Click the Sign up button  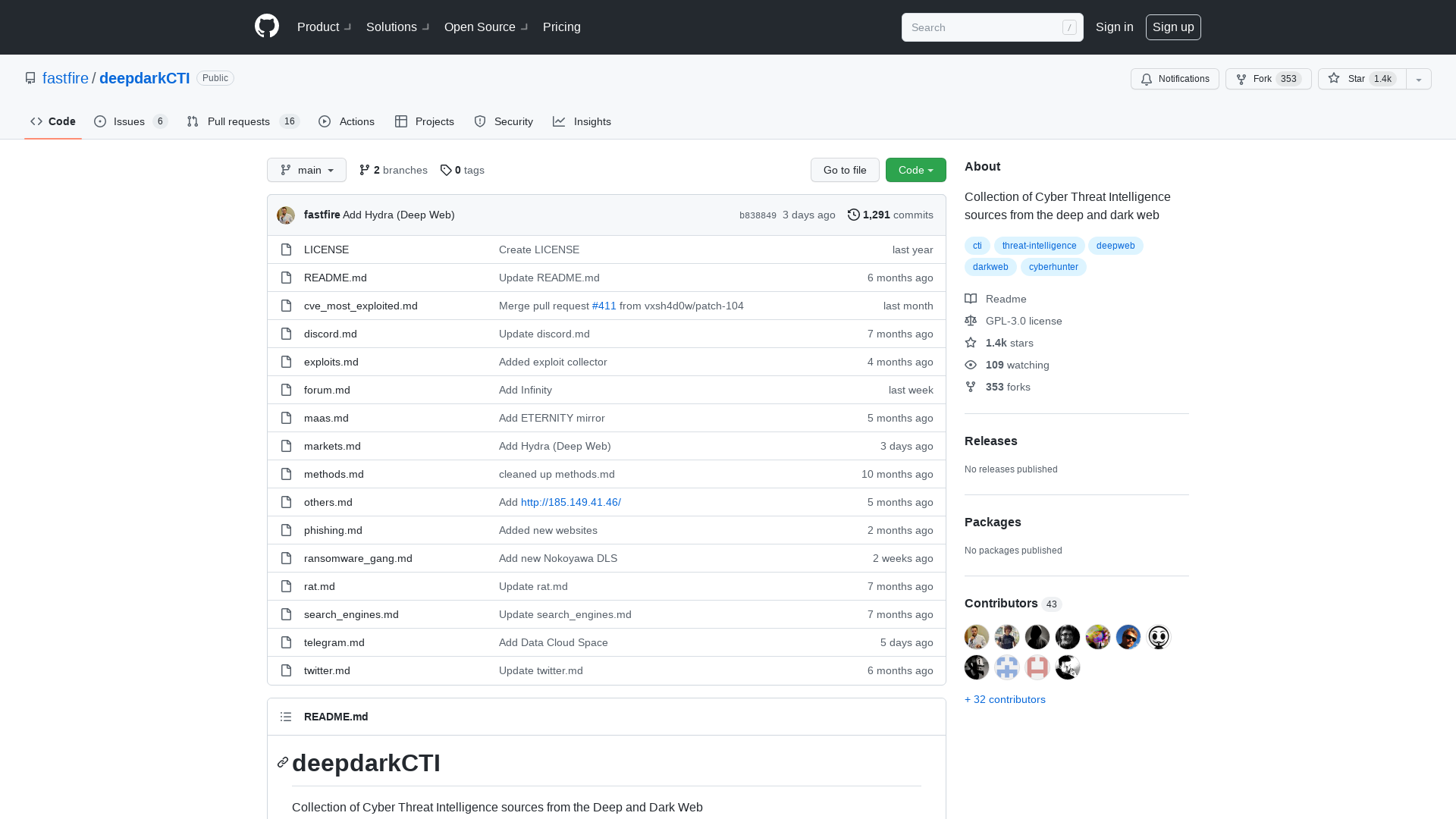click(1173, 27)
